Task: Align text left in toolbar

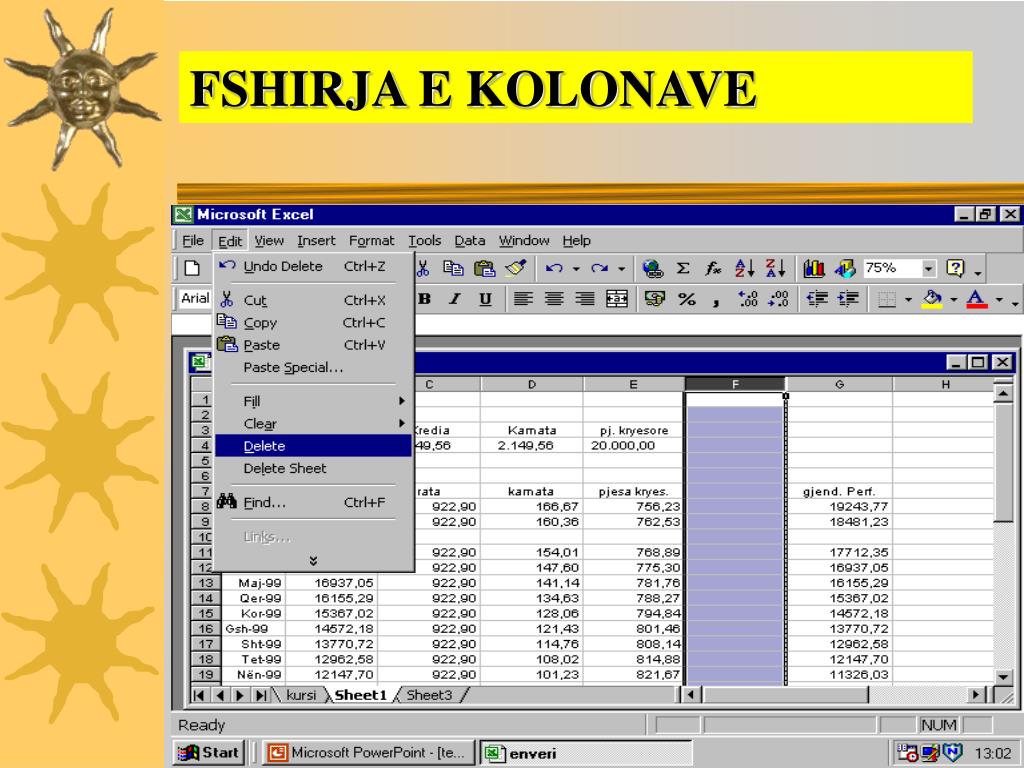Action: pyautogui.click(x=522, y=299)
